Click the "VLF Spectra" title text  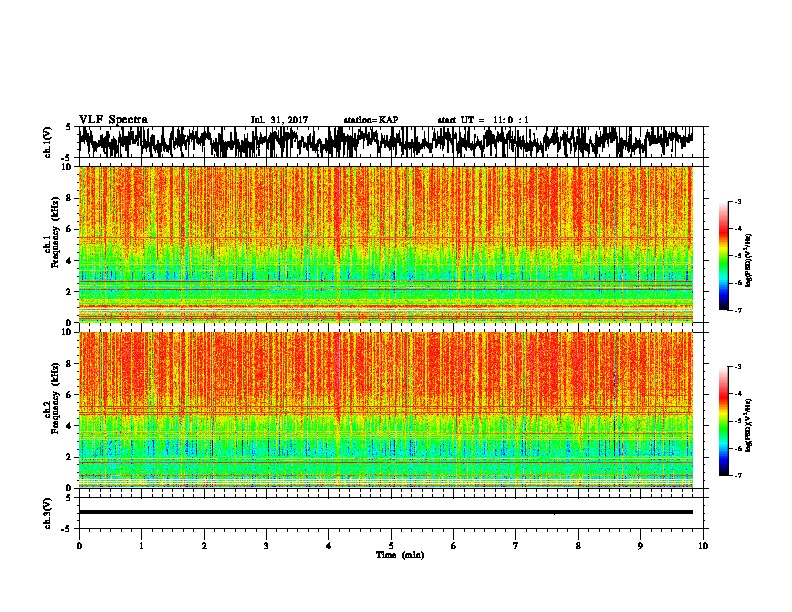coord(113,119)
